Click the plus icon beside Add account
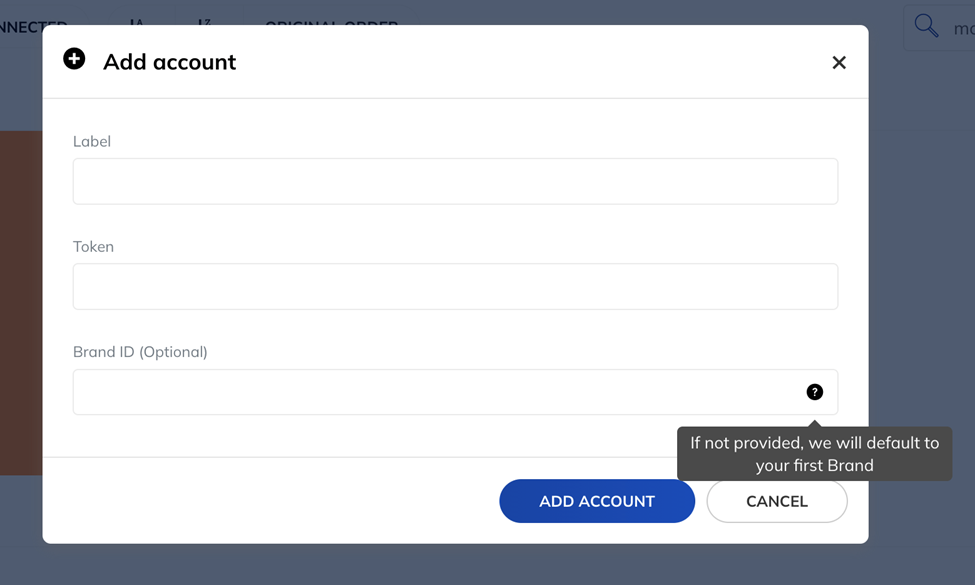The width and height of the screenshot is (975, 585). pyautogui.click(x=74, y=59)
